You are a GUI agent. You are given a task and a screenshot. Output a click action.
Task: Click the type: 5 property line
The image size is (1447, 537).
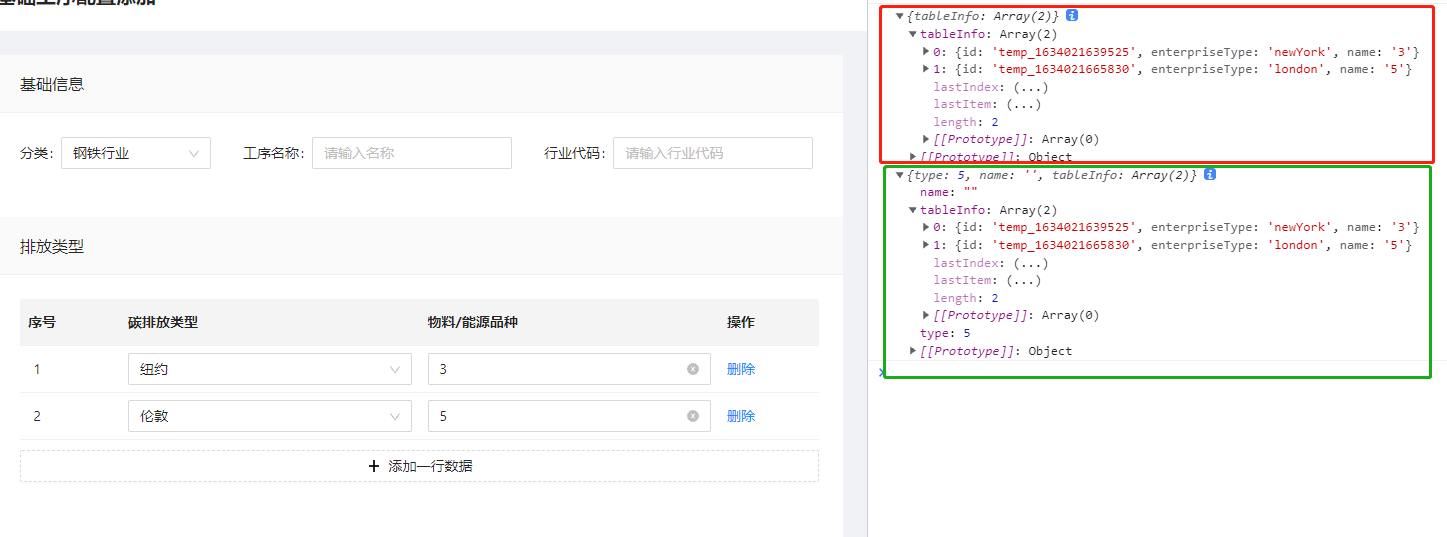click(945, 333)
